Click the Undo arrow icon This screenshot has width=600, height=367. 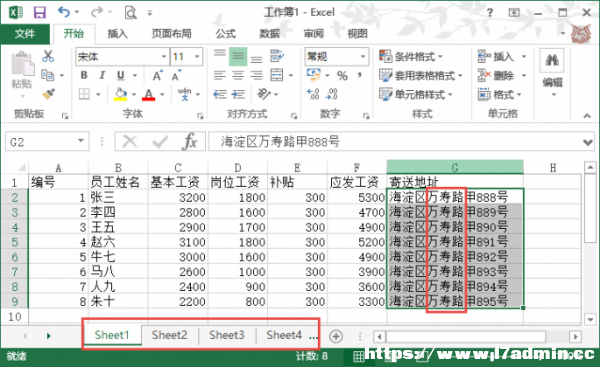click(x=64, y=13)
